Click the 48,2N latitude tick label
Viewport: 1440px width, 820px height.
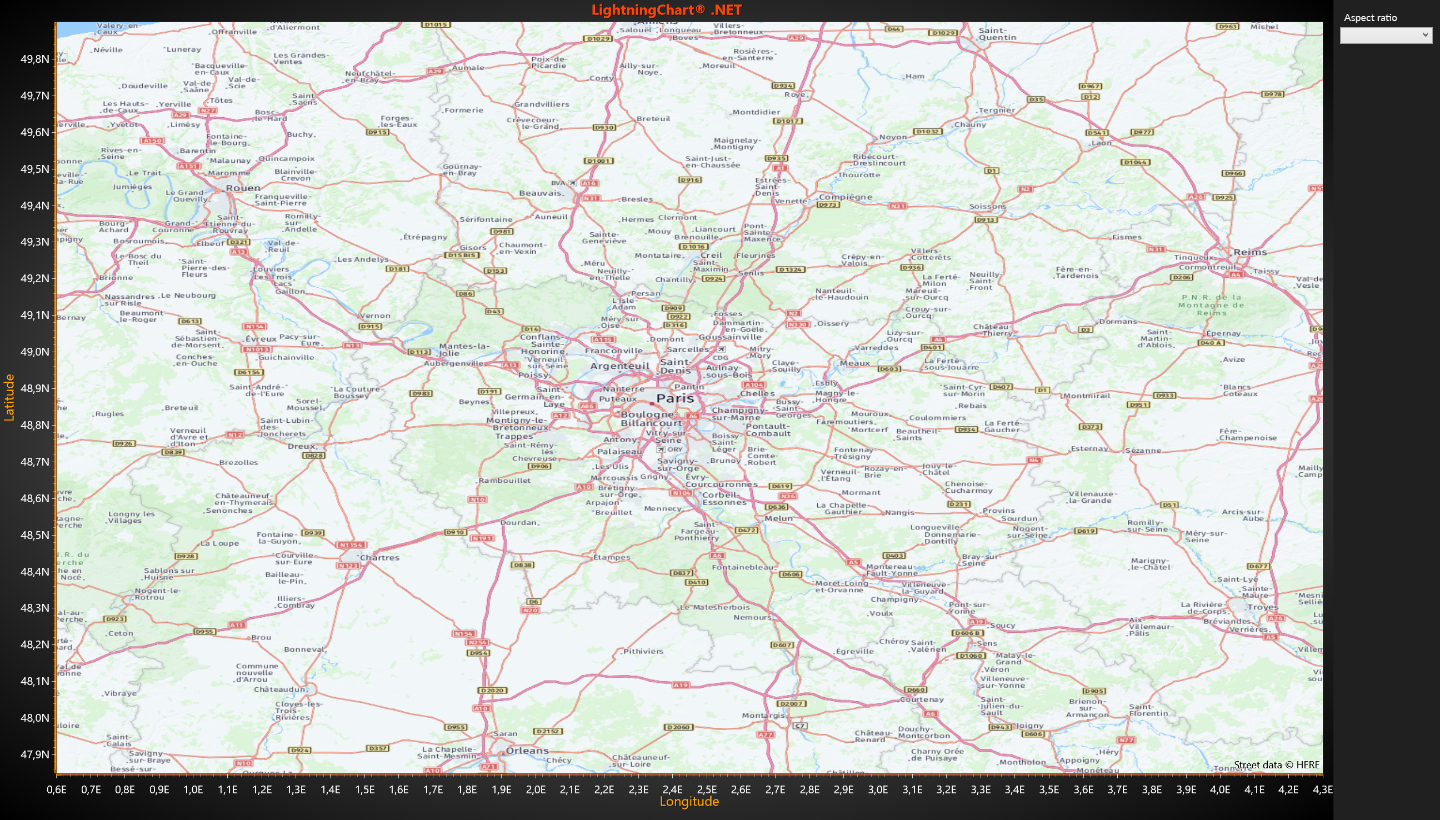tap(35, 644)
